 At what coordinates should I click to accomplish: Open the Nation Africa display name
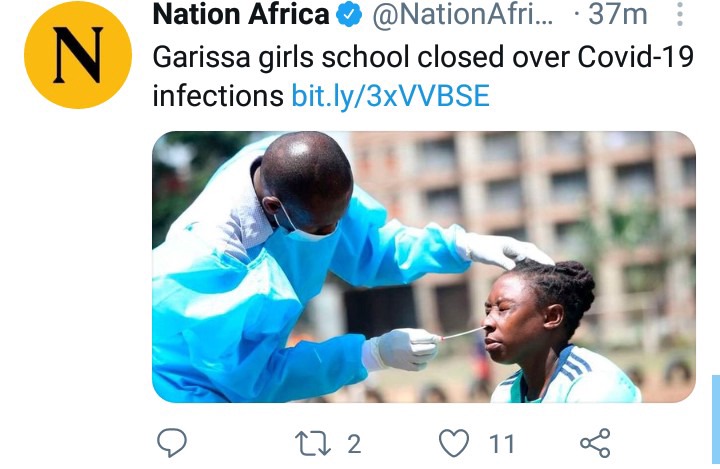(x=241, y=14)
